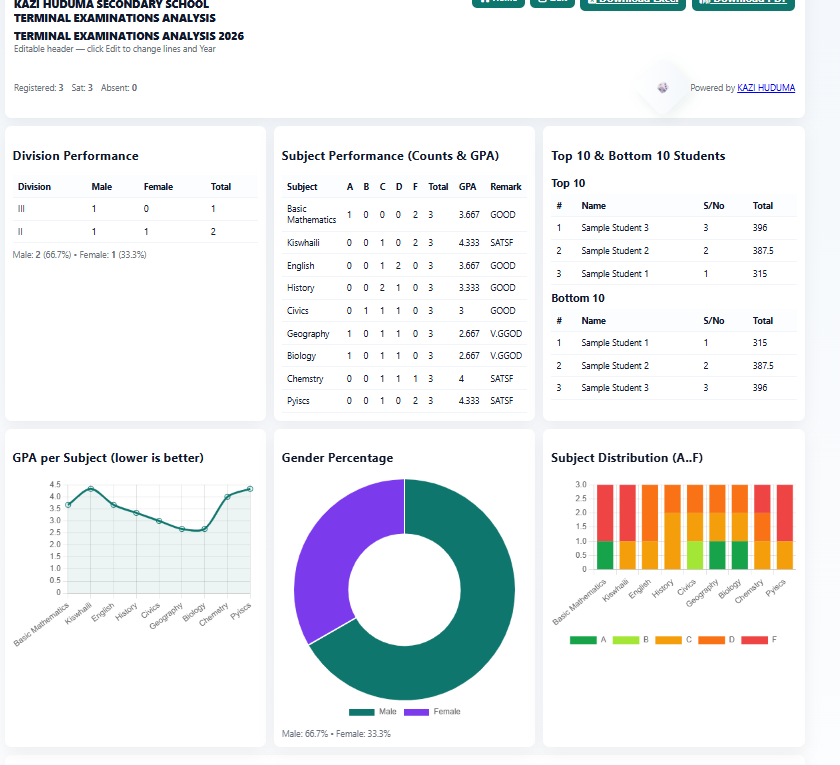This screenshot has width=840, height=765.
Task: Toggle grade A legend in Subject Distribution
Action: (x=588, y=640)
